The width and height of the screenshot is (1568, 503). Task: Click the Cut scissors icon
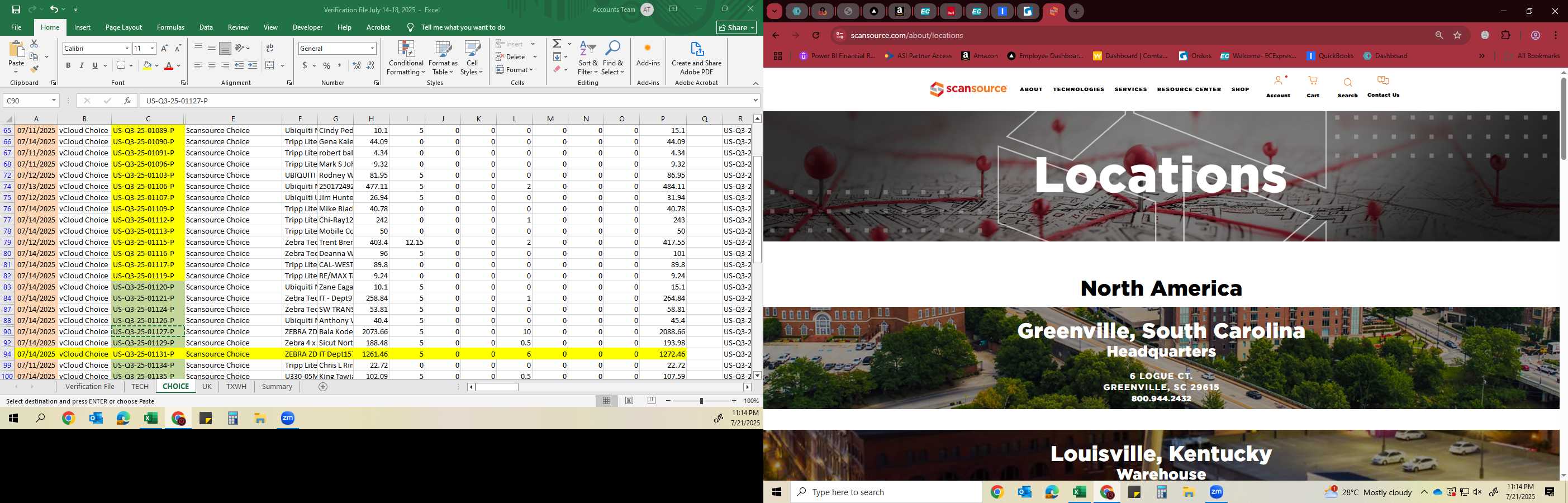34,44
